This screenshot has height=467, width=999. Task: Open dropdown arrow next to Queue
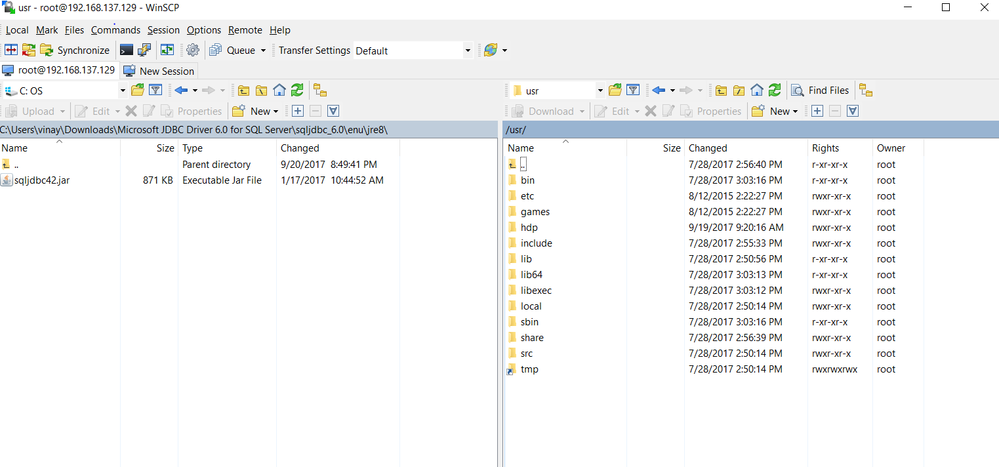(x=263, y=50)
